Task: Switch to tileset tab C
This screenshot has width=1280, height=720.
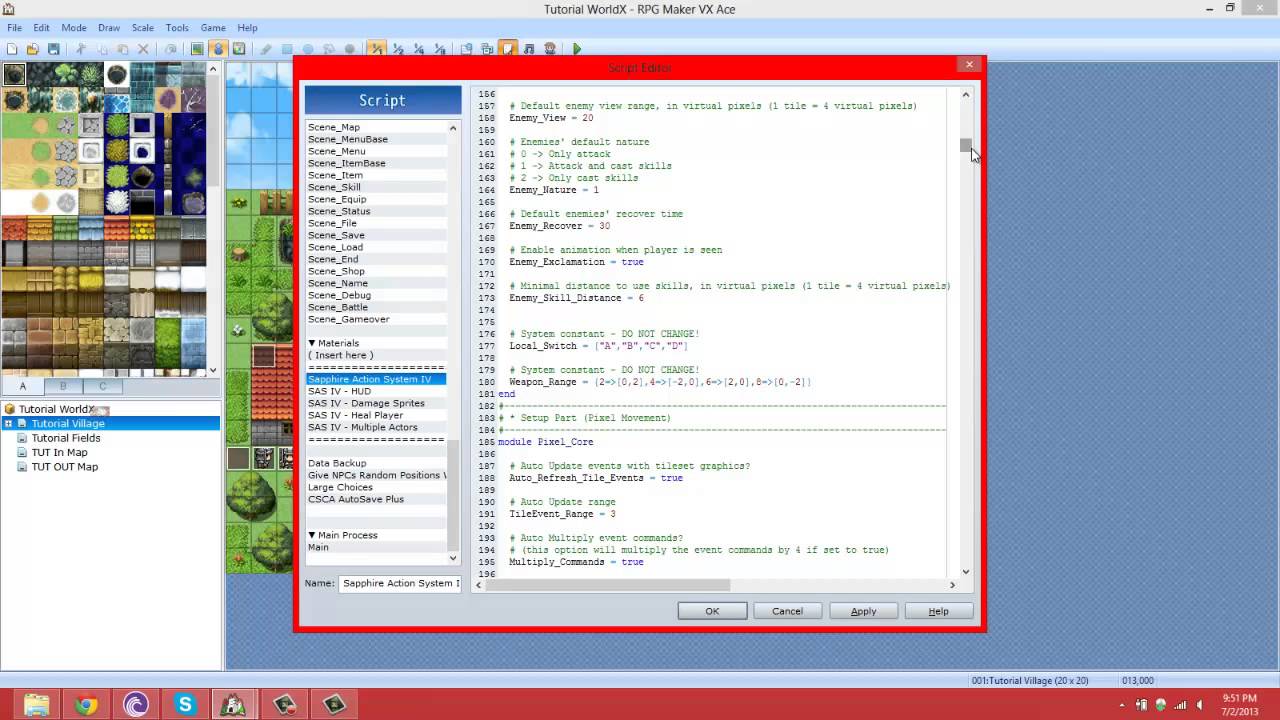Action: (102, 386)
